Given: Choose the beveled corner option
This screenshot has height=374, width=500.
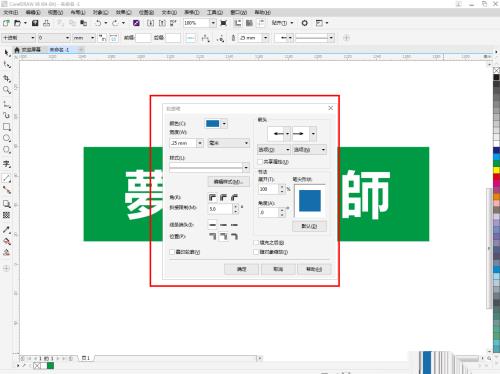Looking at the screenshot, I should click(x=234, y=197).
